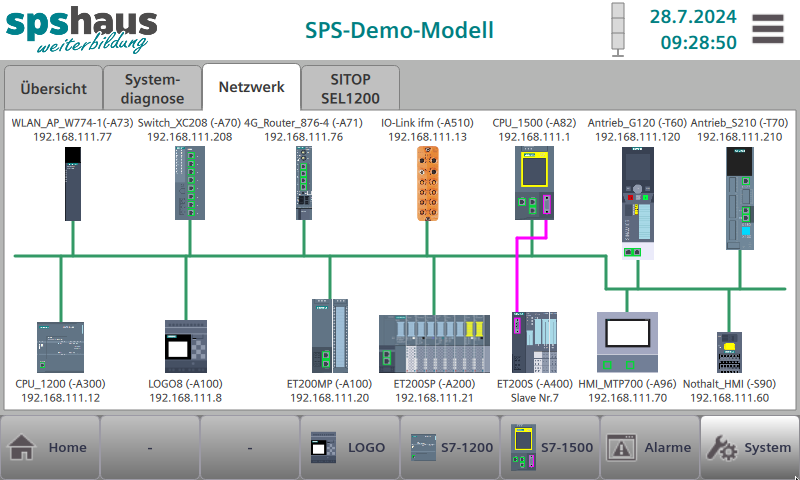Click IP address 192.168.111.60

(730, 398)
